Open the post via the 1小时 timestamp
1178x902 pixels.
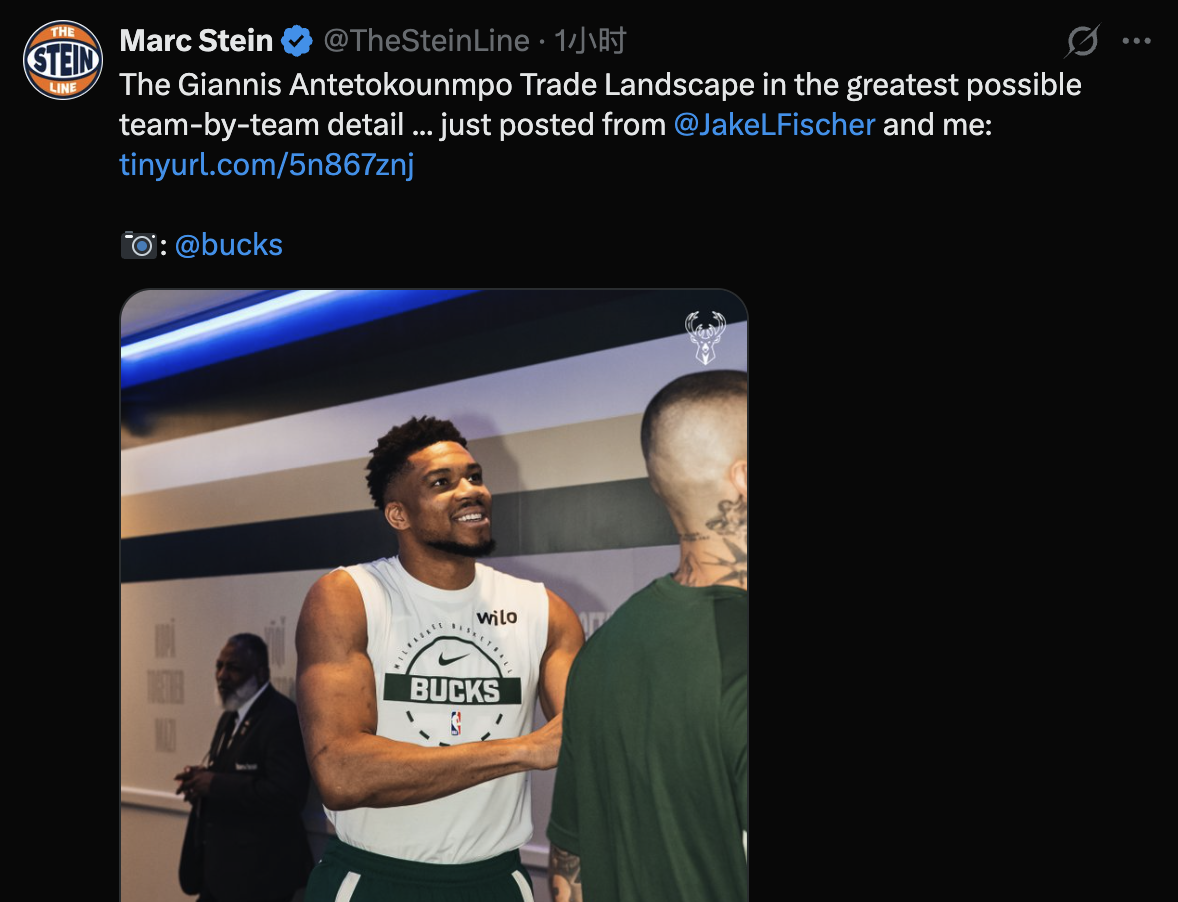(590, 41)
